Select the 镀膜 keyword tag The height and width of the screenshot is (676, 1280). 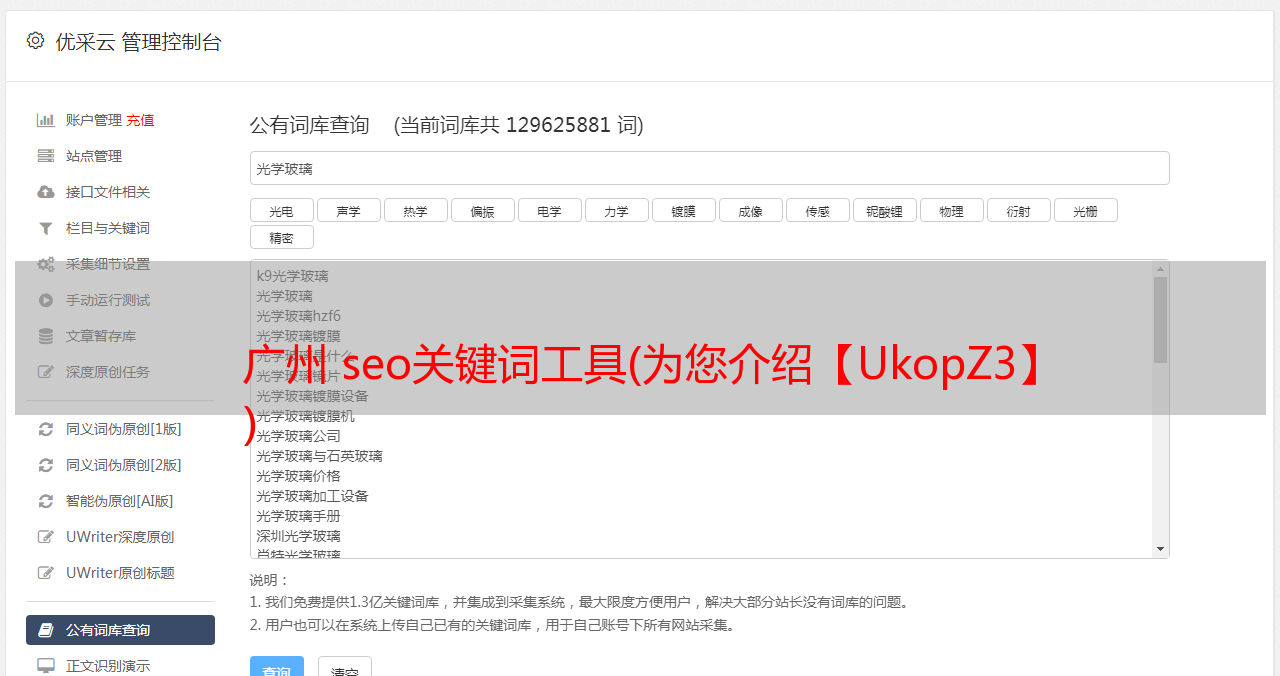[684, 210]
